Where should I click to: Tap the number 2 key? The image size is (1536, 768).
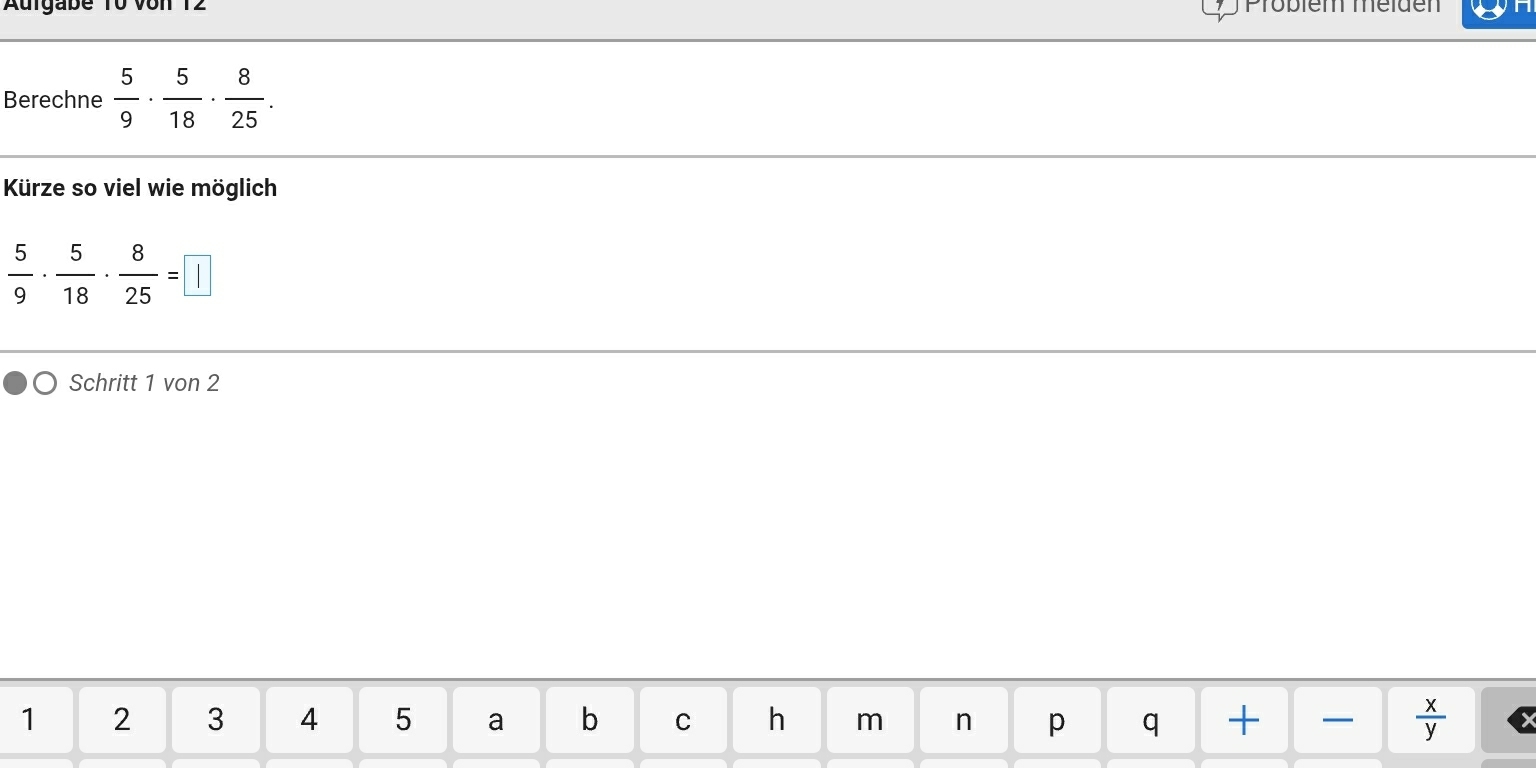pos(122,720)
